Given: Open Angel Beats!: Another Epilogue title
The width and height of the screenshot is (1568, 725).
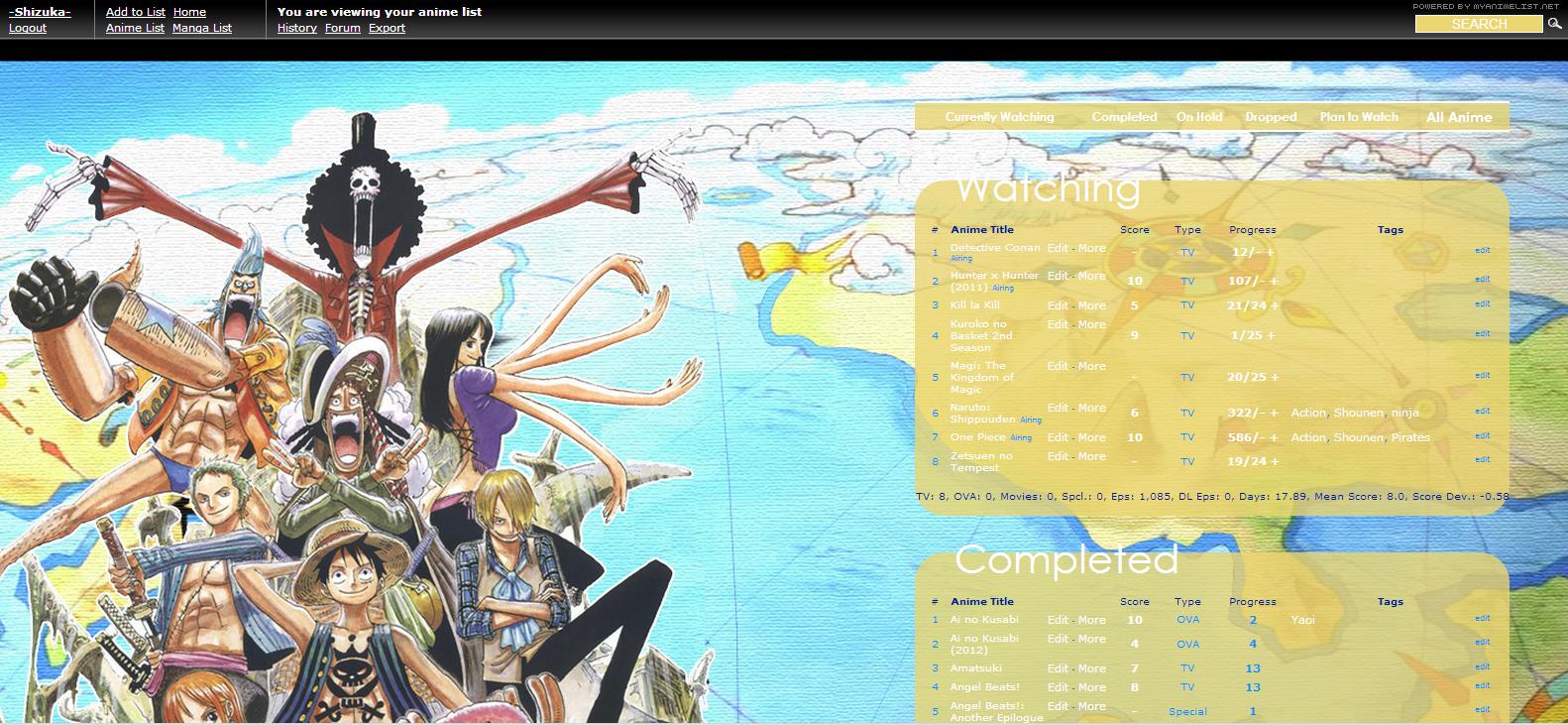Looking at the screenshot, I should pos(996,712).
